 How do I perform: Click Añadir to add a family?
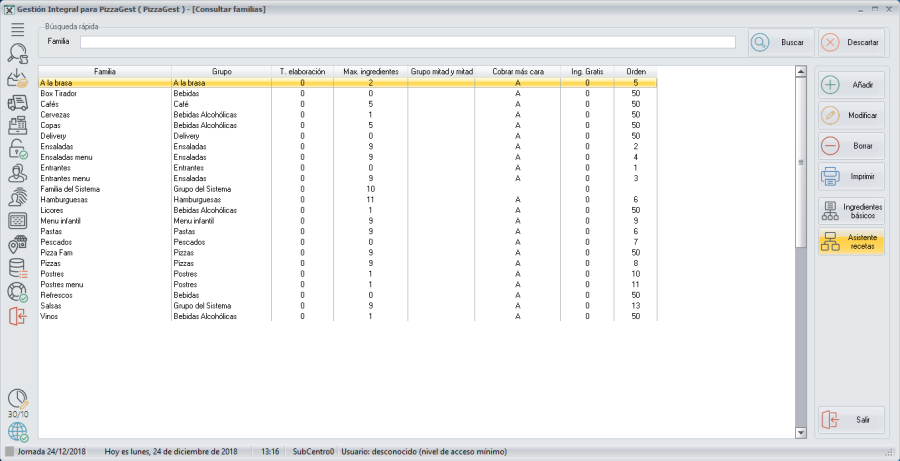point(851,85)
